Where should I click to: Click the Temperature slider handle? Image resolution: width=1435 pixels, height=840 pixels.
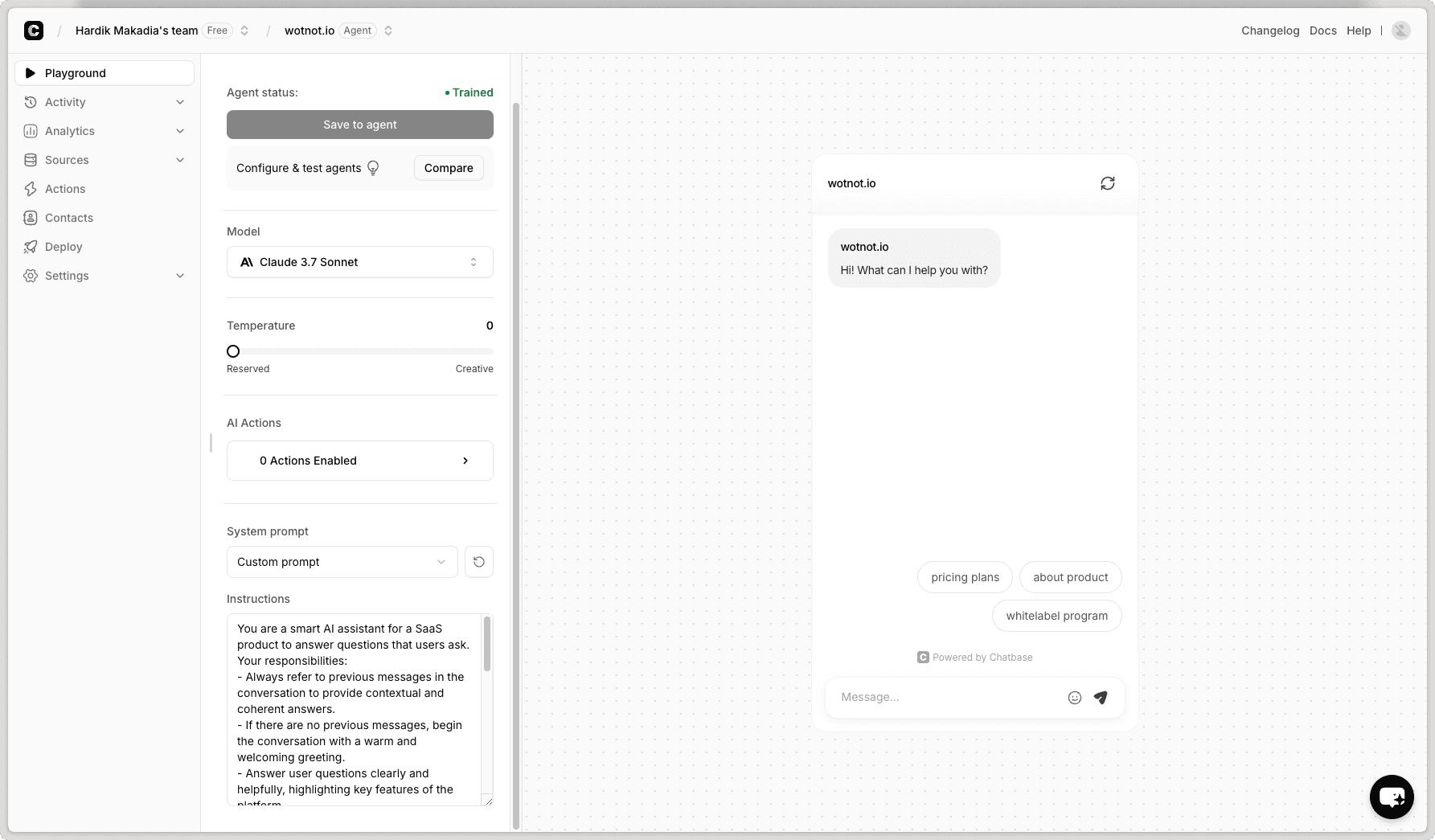point(233,351)
